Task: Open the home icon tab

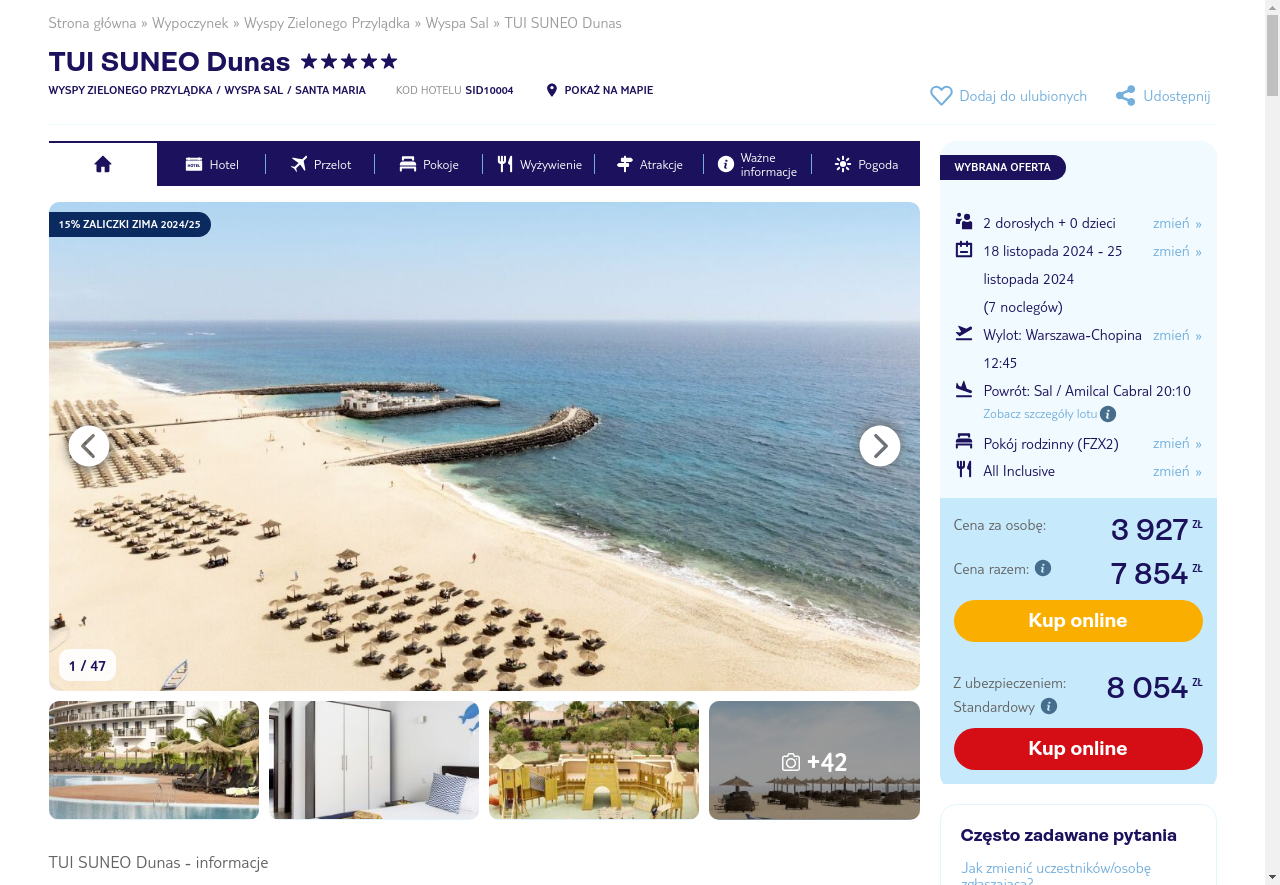Action: click(x=103, y=164)
